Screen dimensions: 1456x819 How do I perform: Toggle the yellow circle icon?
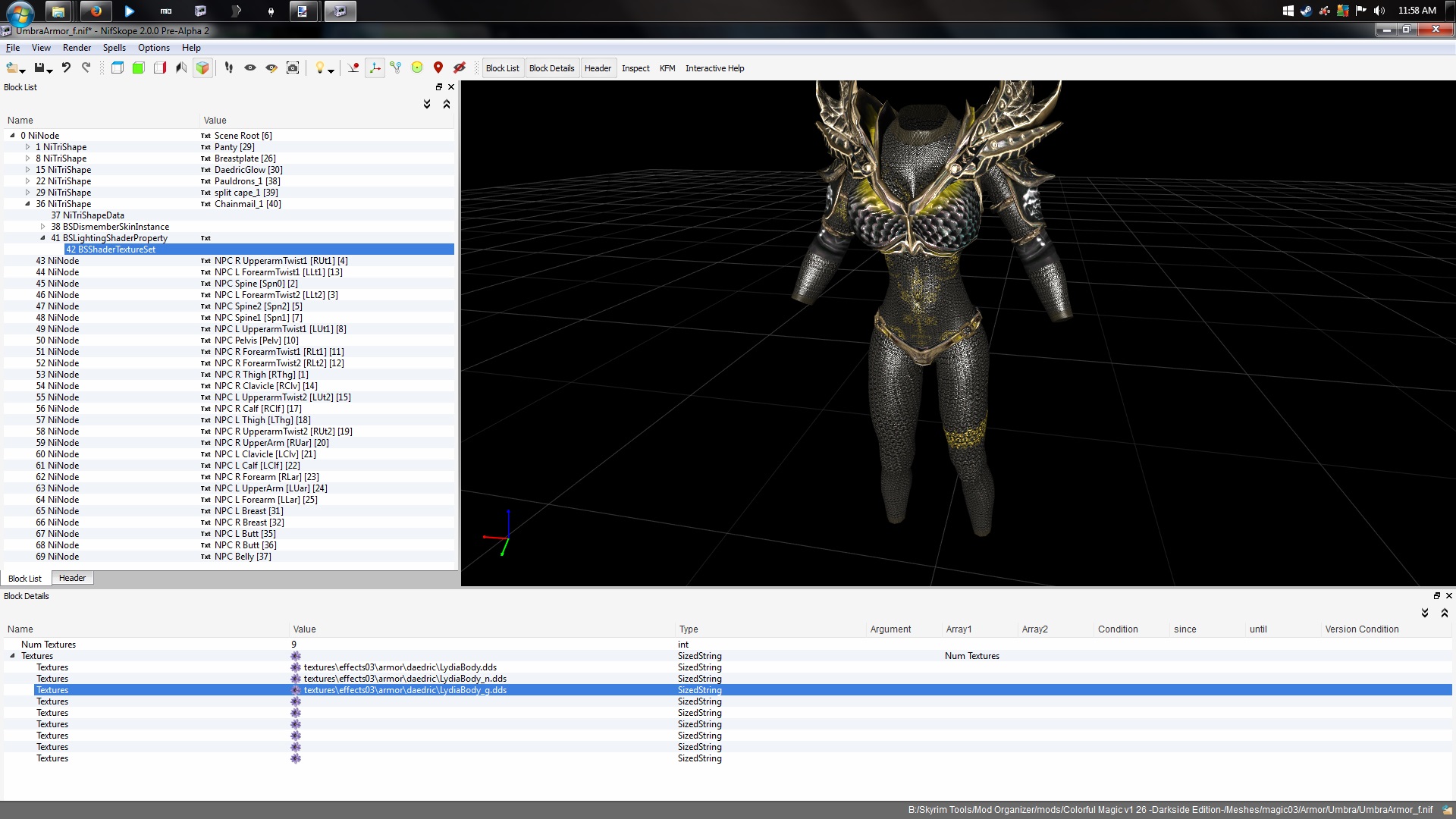point(417,68)
